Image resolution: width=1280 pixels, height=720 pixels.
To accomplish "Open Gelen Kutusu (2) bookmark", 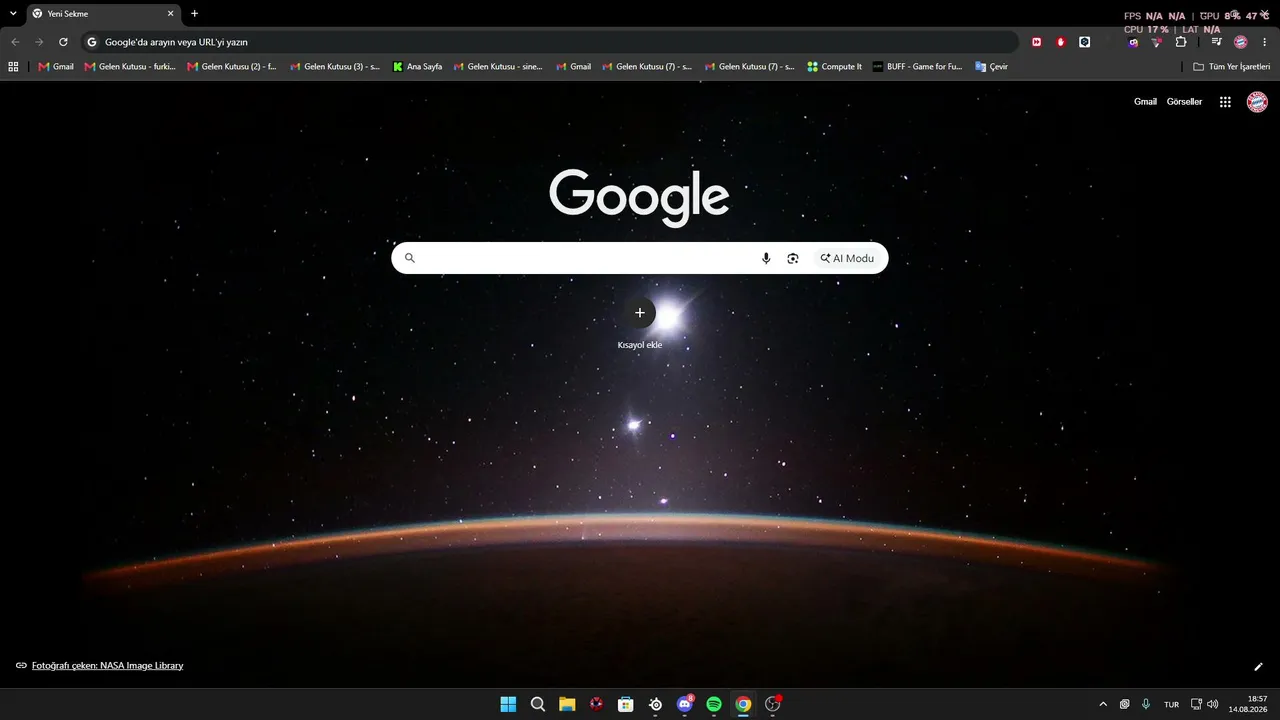I will coord(232,67).
